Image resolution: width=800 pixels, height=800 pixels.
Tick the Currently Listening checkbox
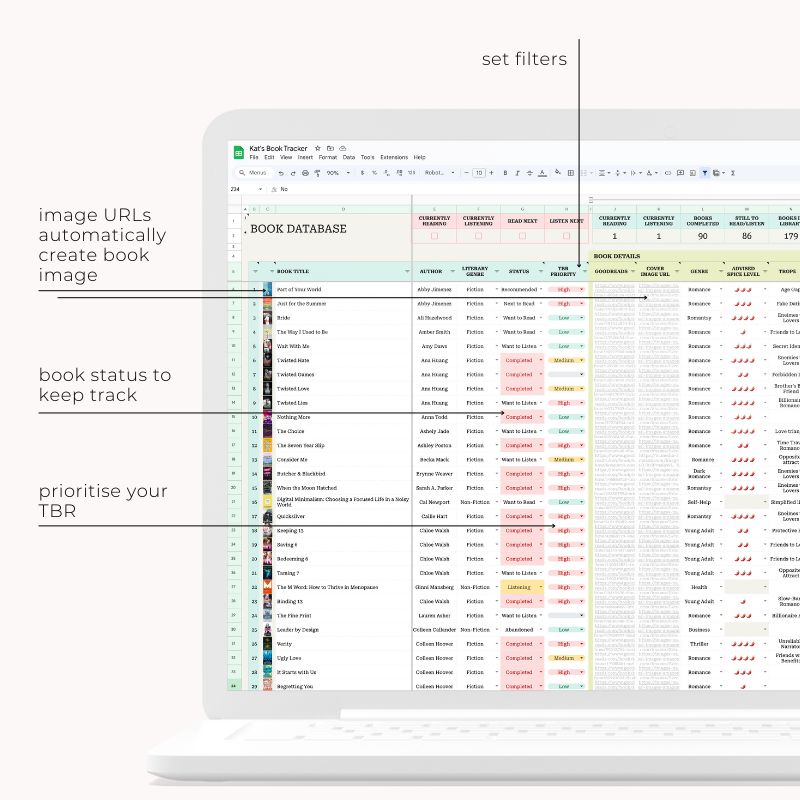[x=478, y=236]
